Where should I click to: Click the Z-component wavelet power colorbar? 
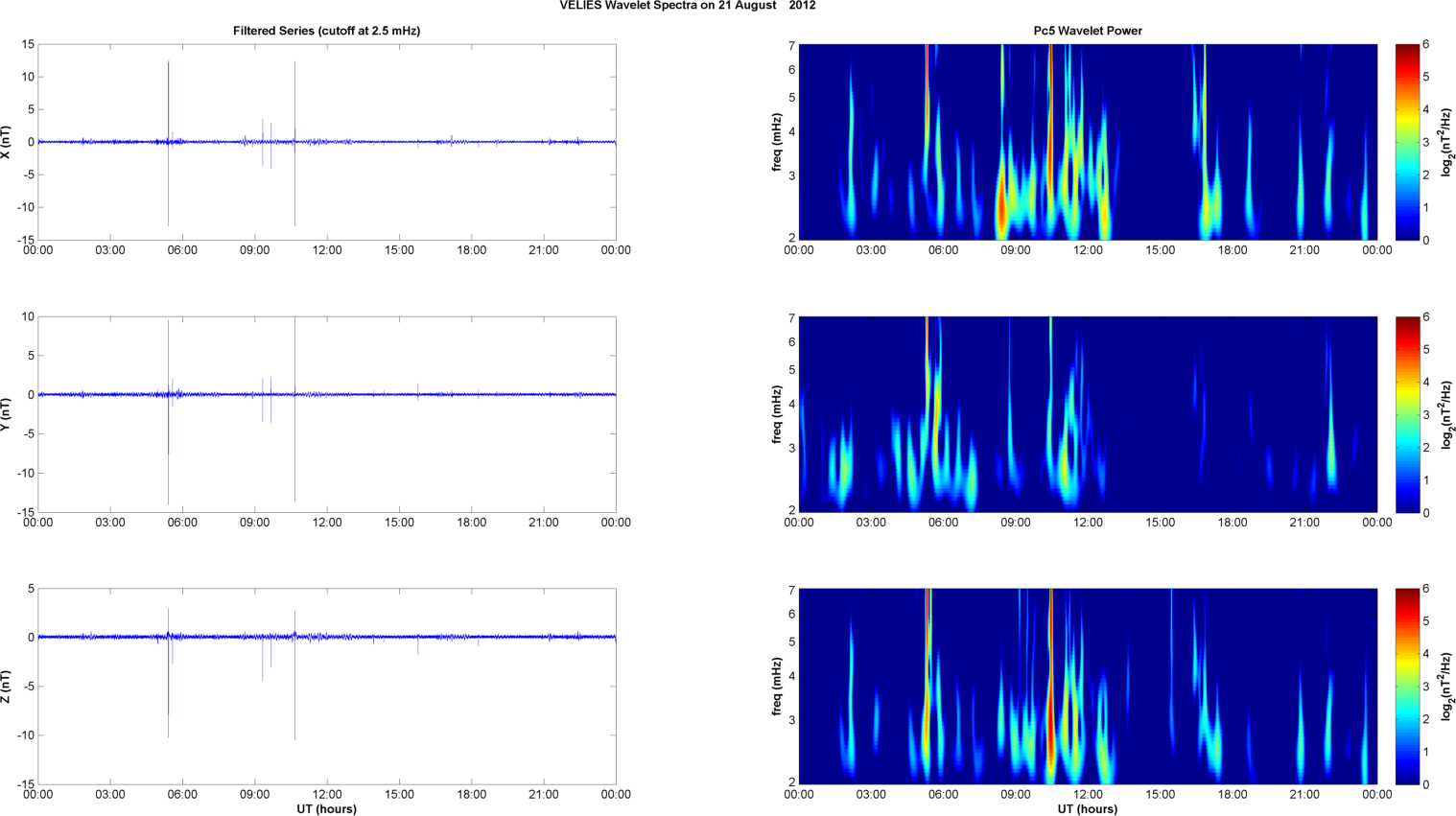(x=1407, y=687)
